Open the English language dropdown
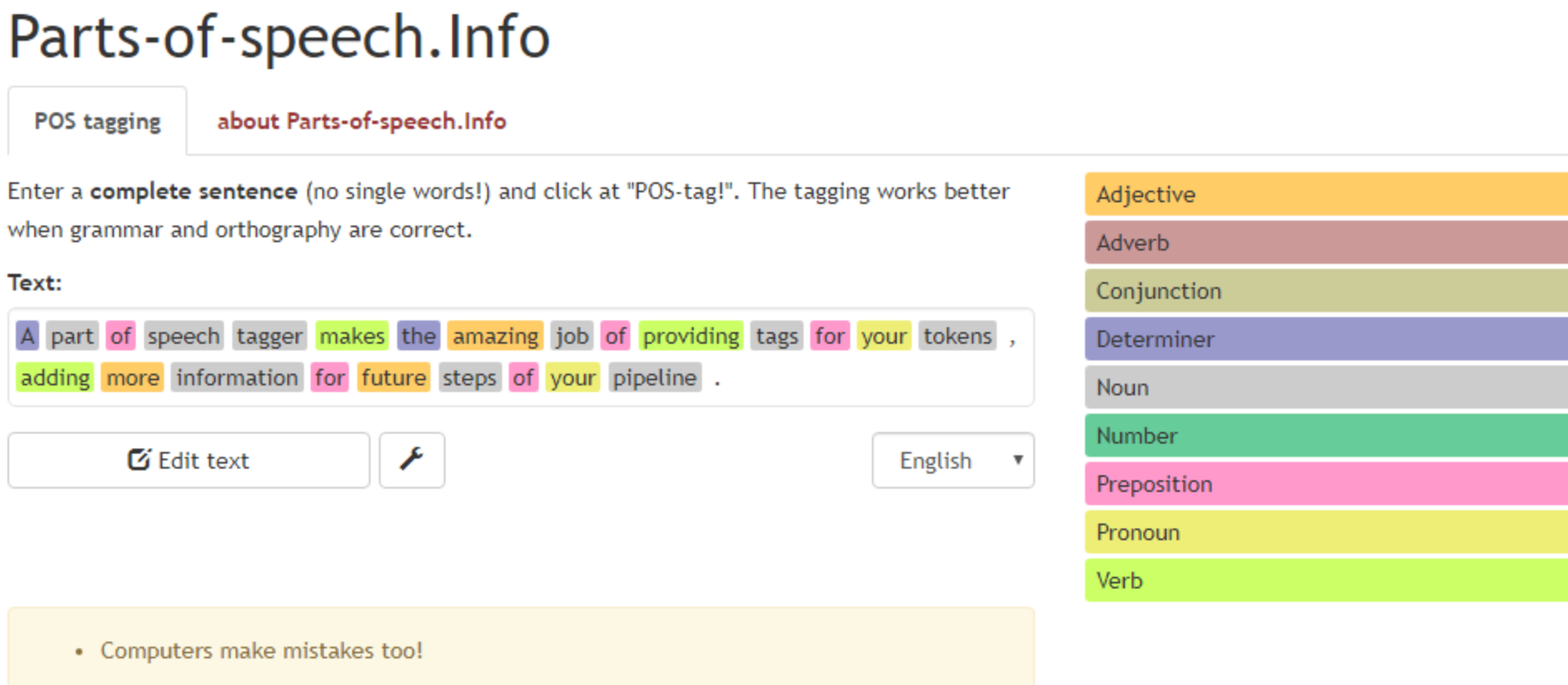This screenshot has width=1568, height=685. coord(953,460)
